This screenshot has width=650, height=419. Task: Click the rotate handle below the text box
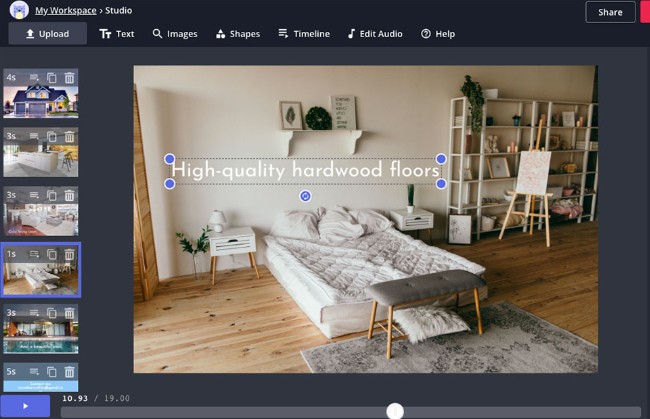click(306, 196)
